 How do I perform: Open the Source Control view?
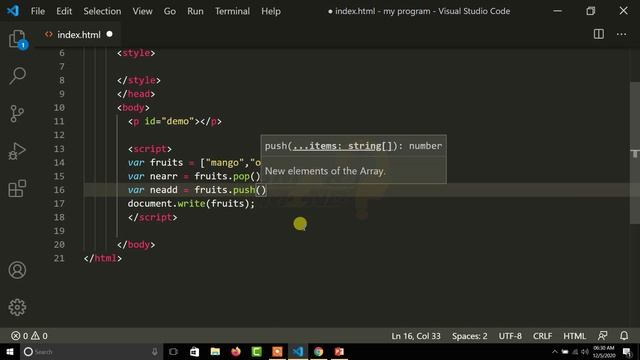coord(17,113)
